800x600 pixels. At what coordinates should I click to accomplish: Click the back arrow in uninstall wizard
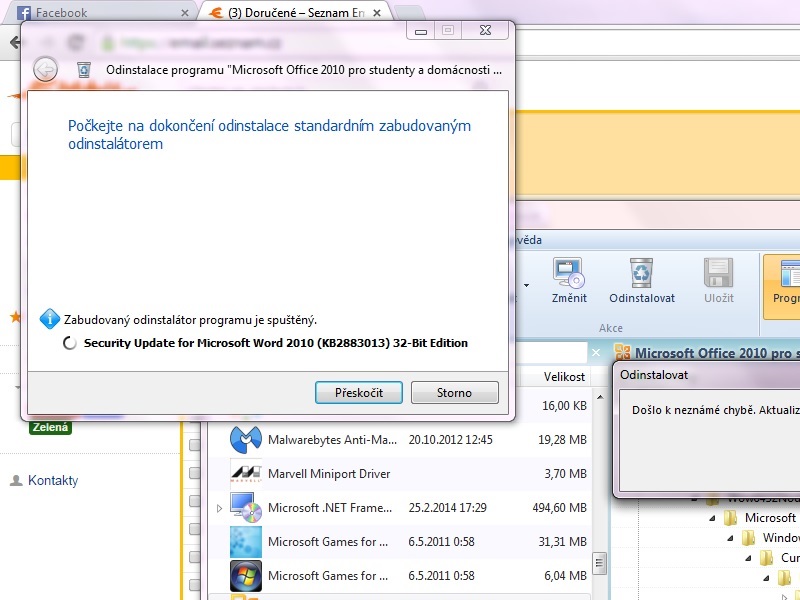point(45,69)
